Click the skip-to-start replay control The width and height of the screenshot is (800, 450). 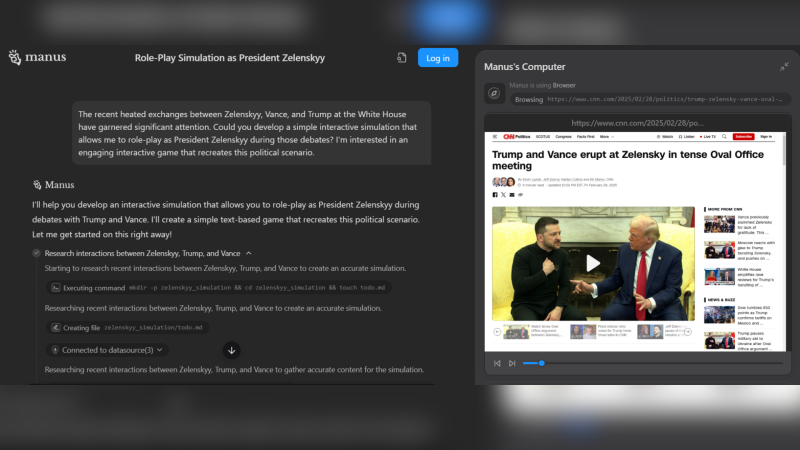(497, 363)
